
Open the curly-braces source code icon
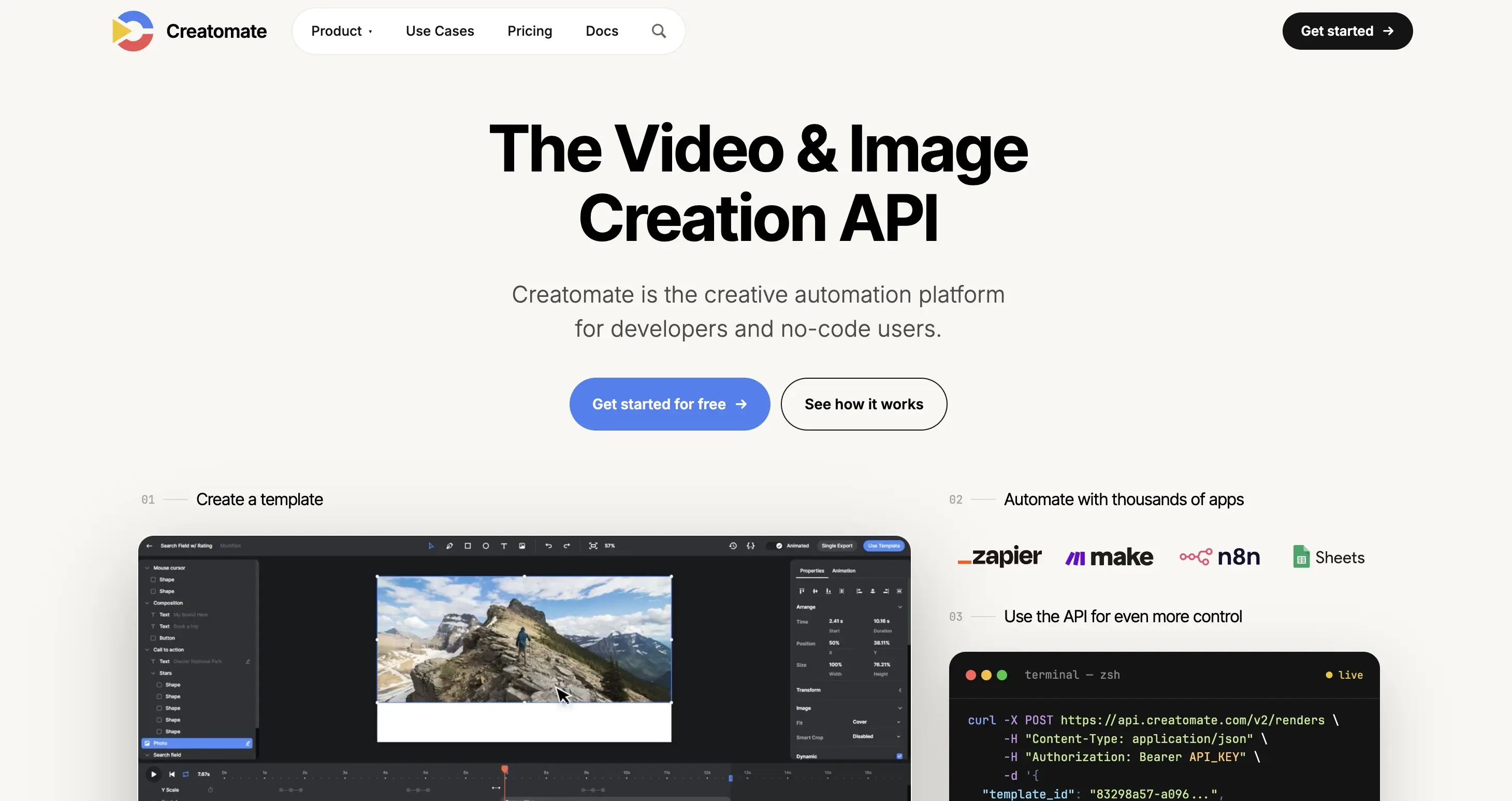tap(750, 546)
